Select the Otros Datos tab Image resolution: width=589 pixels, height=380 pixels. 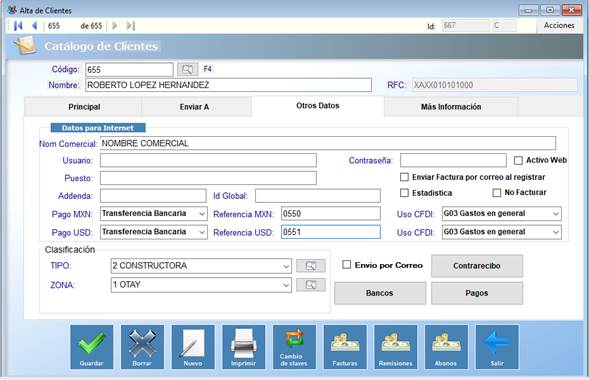(318, 106)
